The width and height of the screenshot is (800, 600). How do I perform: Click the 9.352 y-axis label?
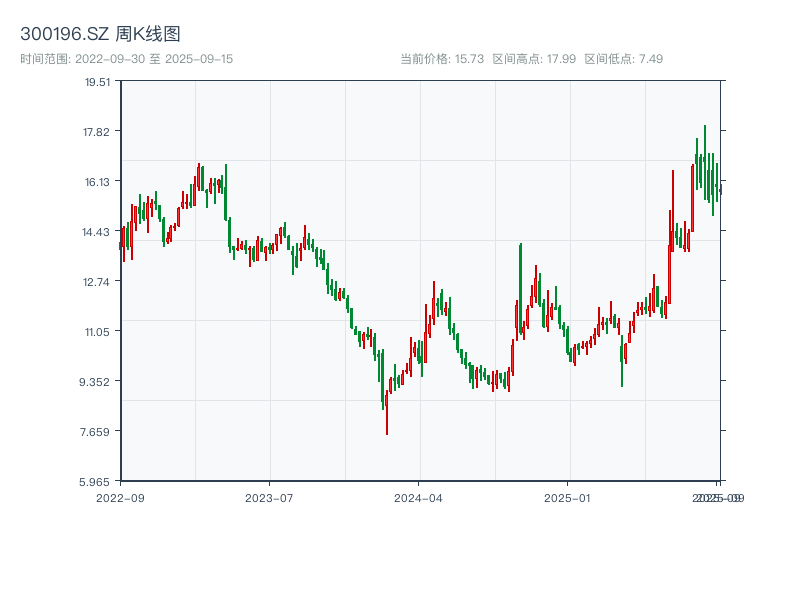pos(97,382)
